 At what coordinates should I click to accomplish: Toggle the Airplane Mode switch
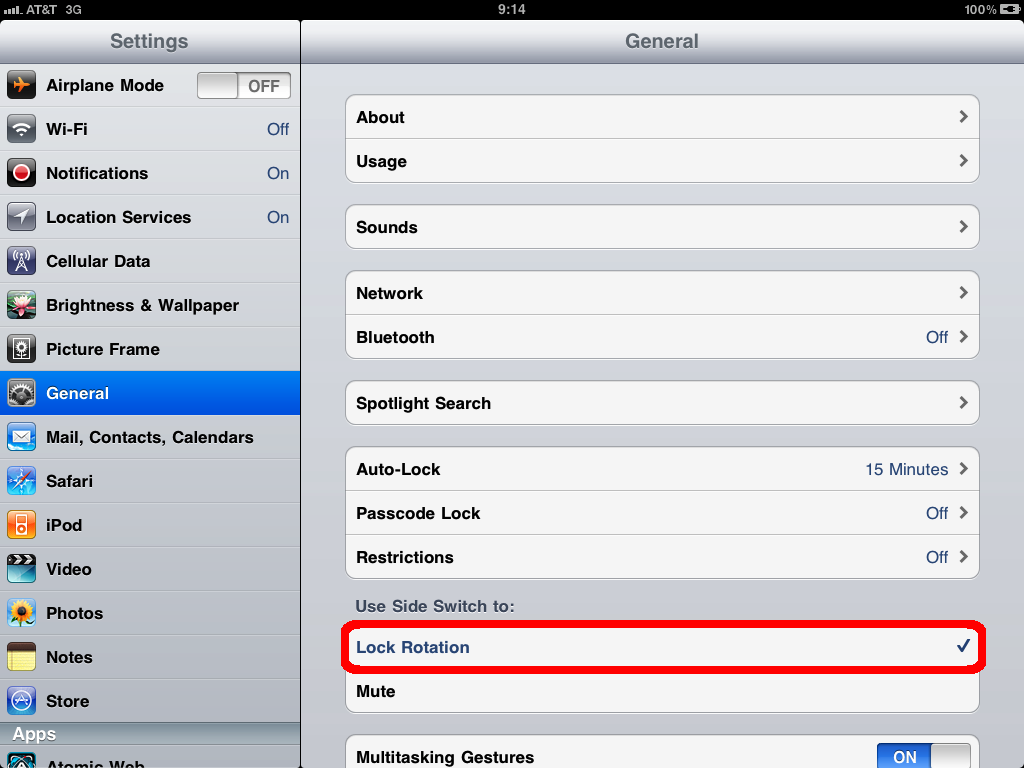click(x=244, y=86)
